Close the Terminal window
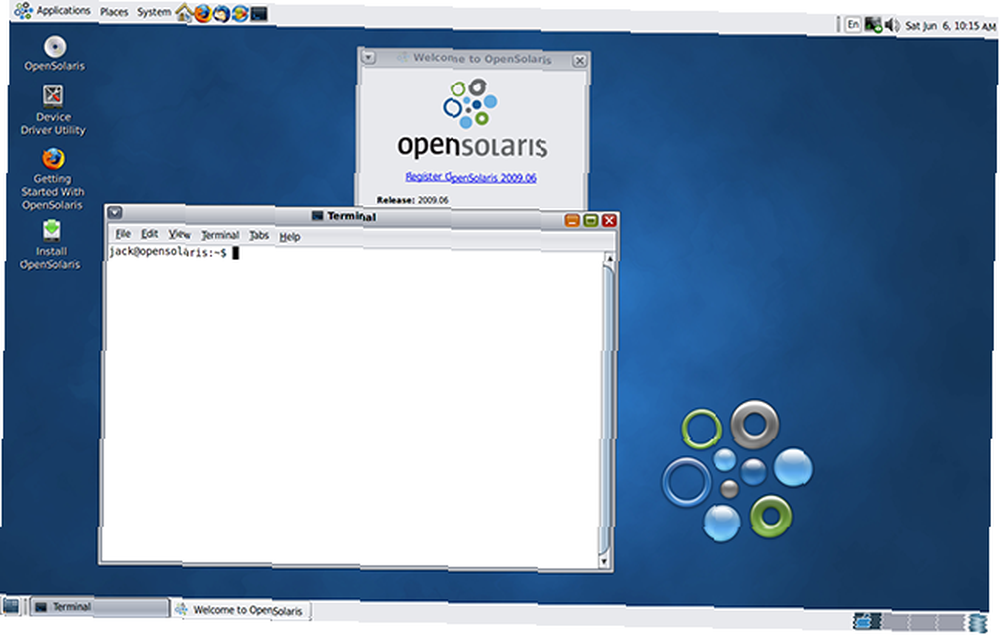The height and width of the screenshot is (635, 1000). coord(610,221)
